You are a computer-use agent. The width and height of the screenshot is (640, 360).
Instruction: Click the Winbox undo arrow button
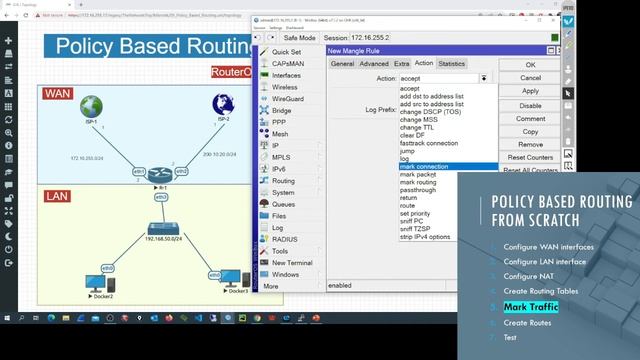258,38
